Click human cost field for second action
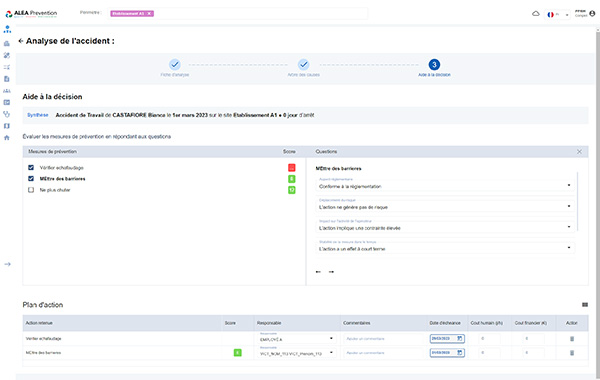The image size is (600, 380). point(489,352)
